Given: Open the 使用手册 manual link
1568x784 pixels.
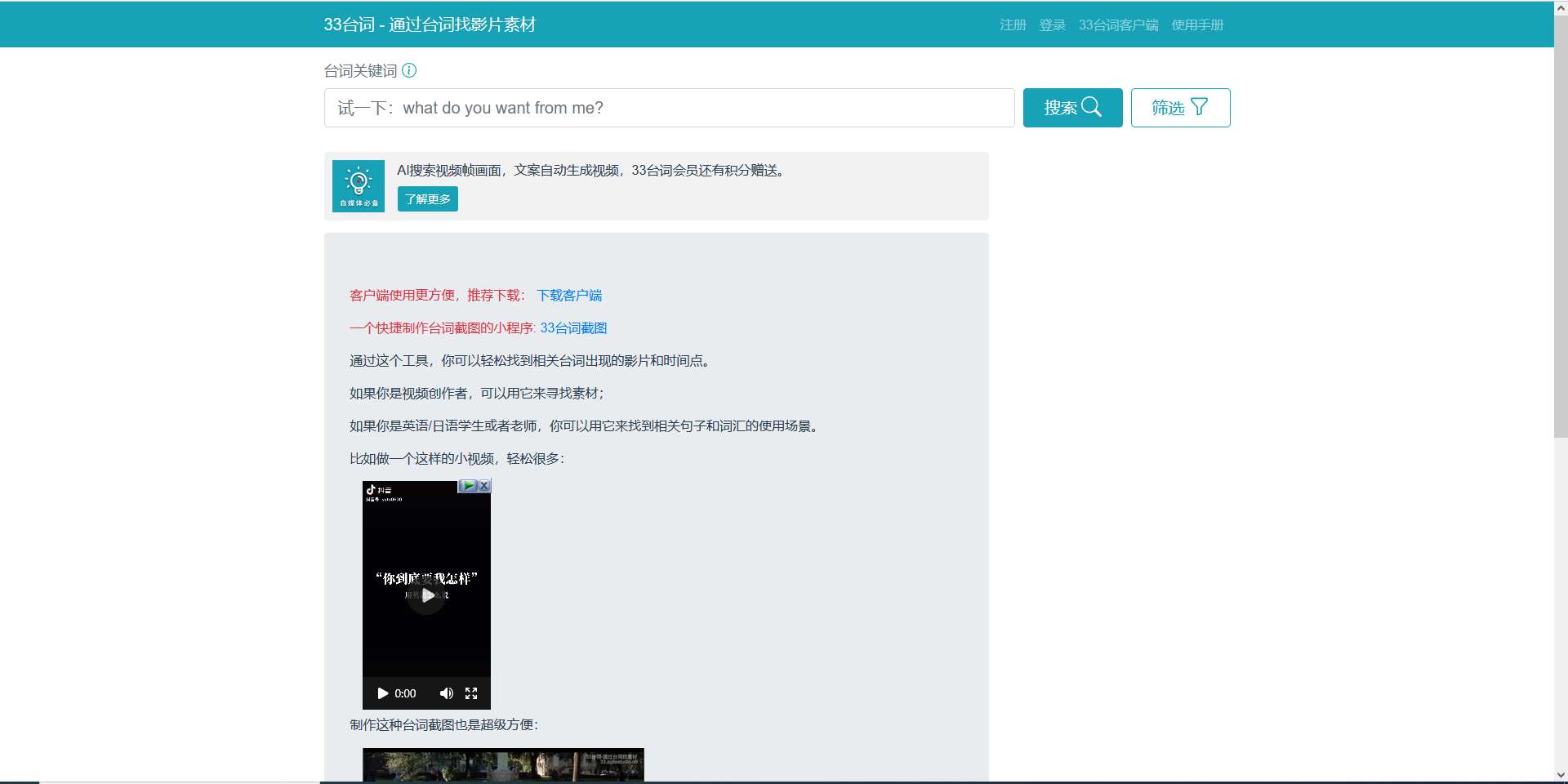Looking at the screenshot, I should pos(1197,24).
